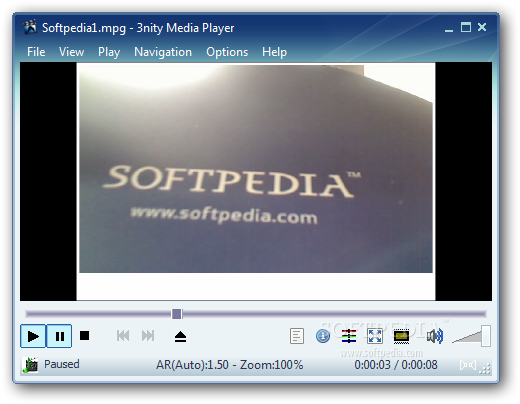Click the Pause button
The width and height of the screenshot is (520, 404).
[x=59, y=336]
